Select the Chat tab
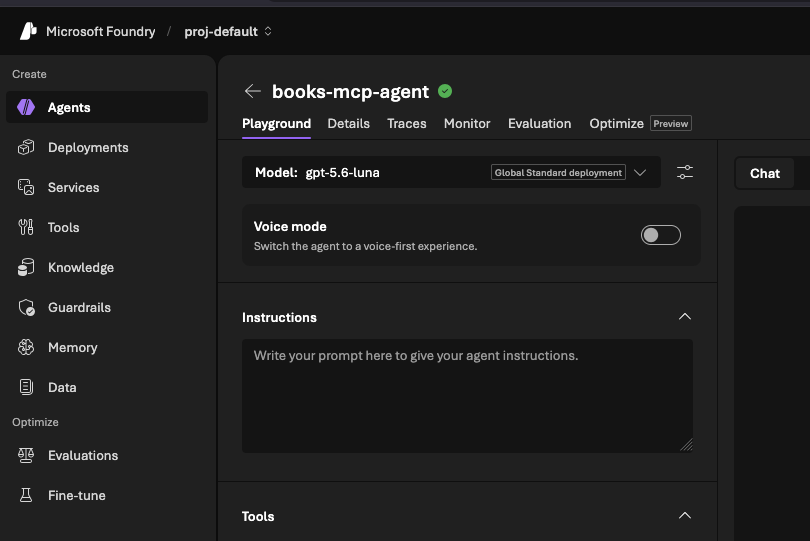Screen dimensions: 810x541 point(765,174)
